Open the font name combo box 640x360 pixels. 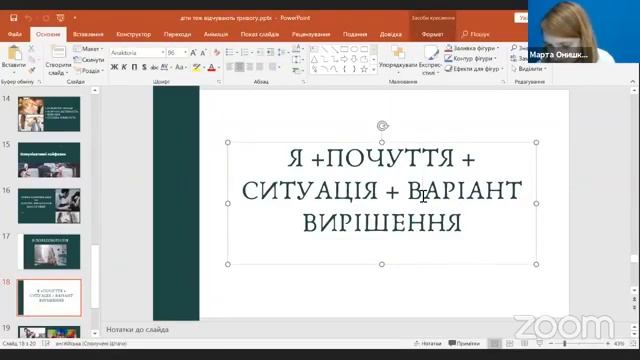coord(138,53)
